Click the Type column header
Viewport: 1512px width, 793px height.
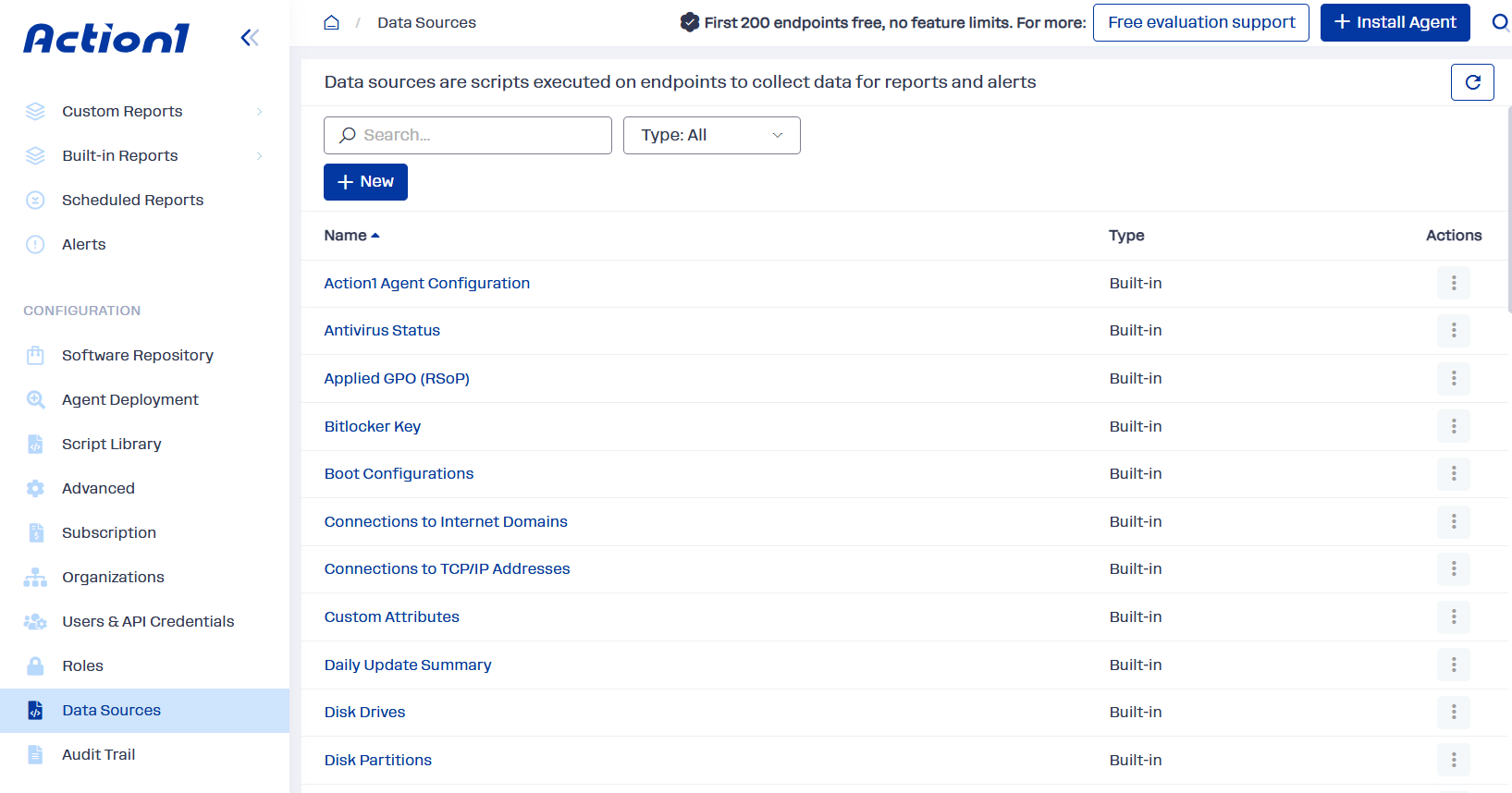(x=1126, y=236)
